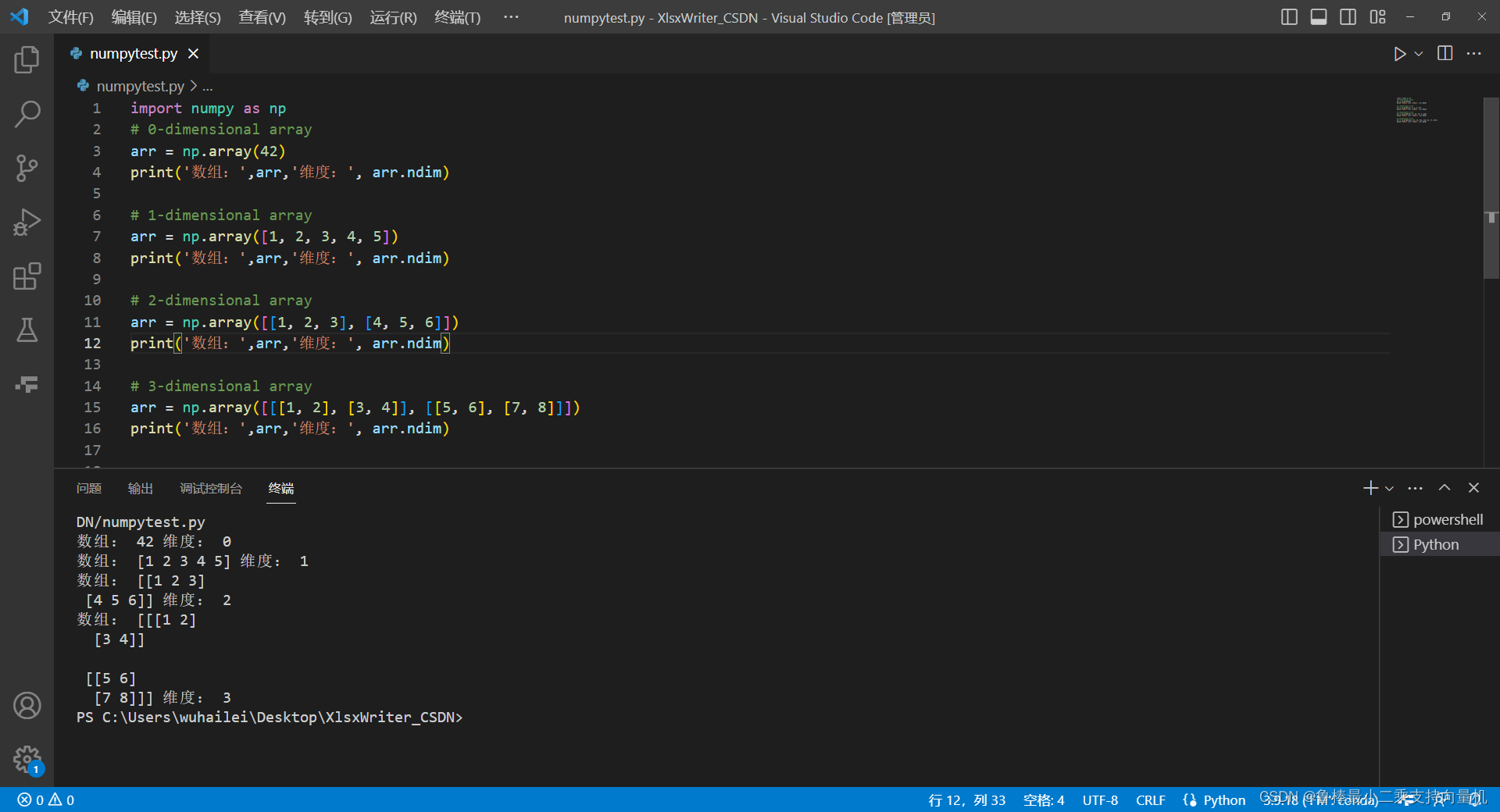Open the Search view in activity bar

27,114
